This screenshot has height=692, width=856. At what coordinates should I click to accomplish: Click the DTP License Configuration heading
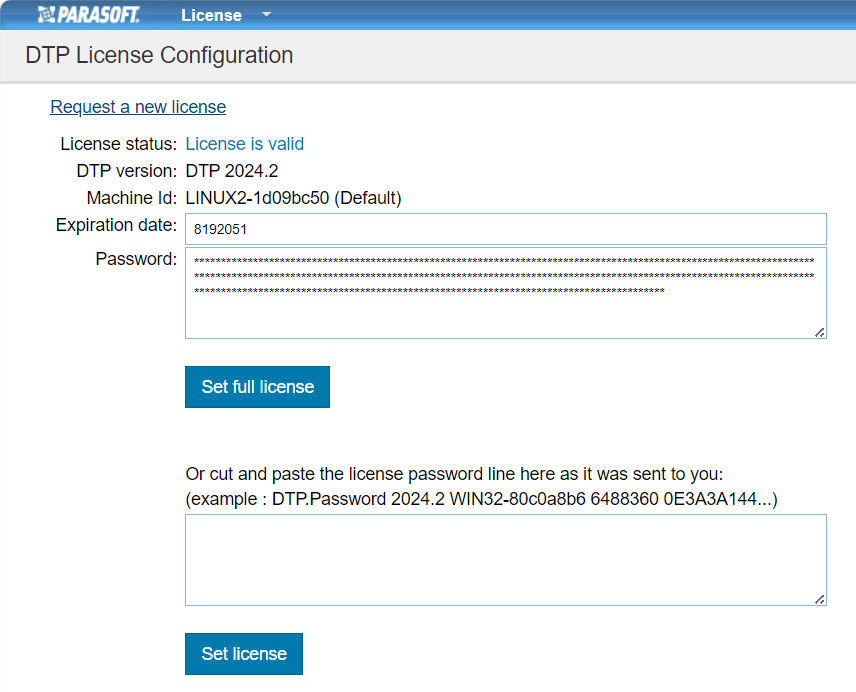tap(159, 55)
